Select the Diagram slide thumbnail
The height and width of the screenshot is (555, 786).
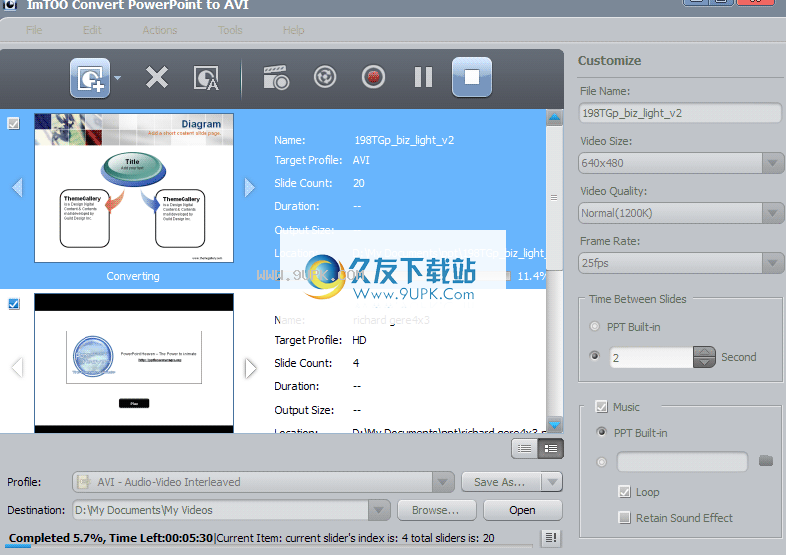click(x=134, y=188)
